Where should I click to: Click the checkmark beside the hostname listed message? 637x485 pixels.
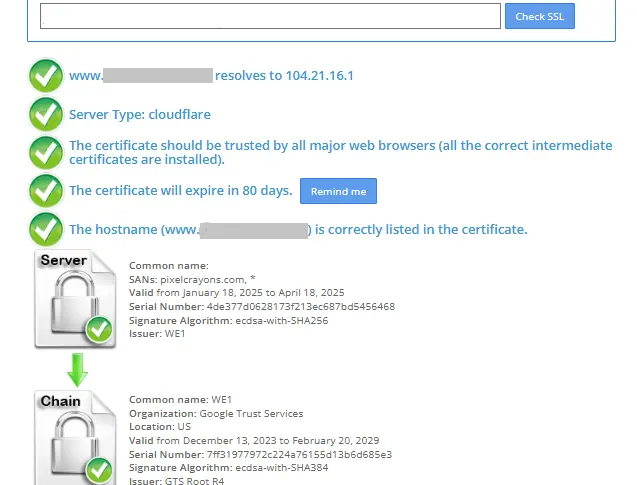tap(46, 229)
